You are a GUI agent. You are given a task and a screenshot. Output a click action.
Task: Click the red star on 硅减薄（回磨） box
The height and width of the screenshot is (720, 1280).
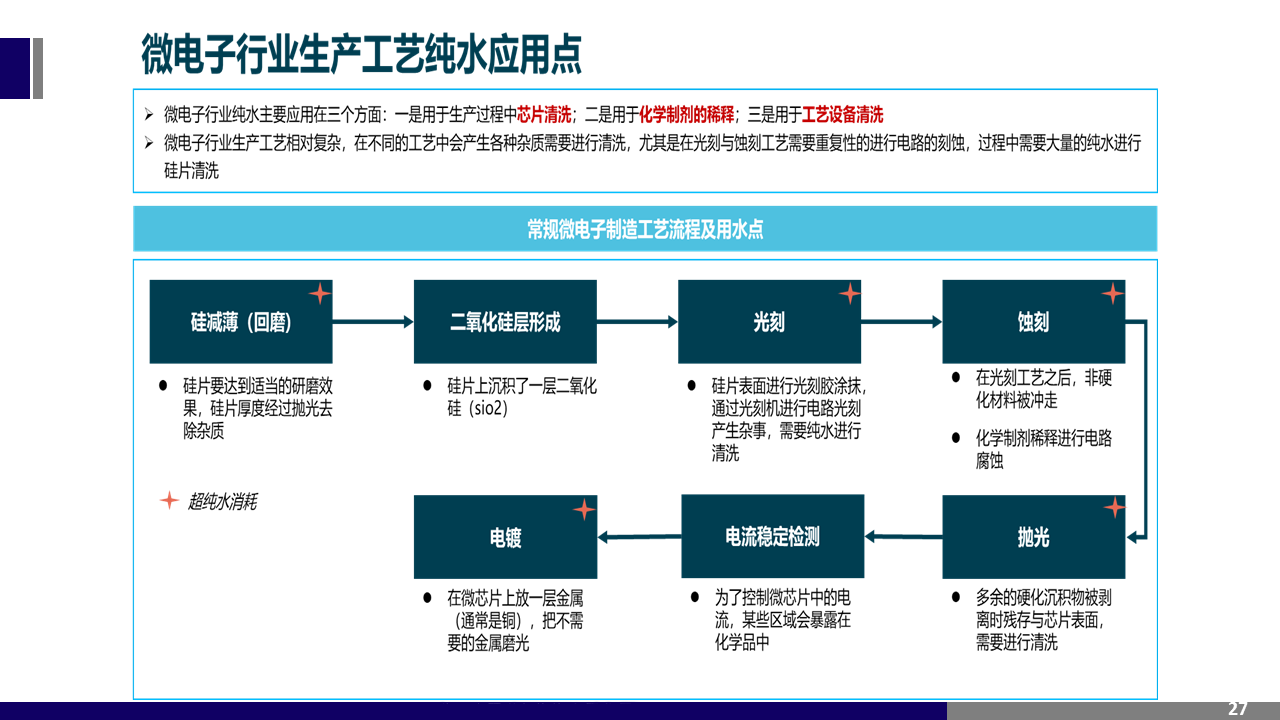tap(319, 294)
